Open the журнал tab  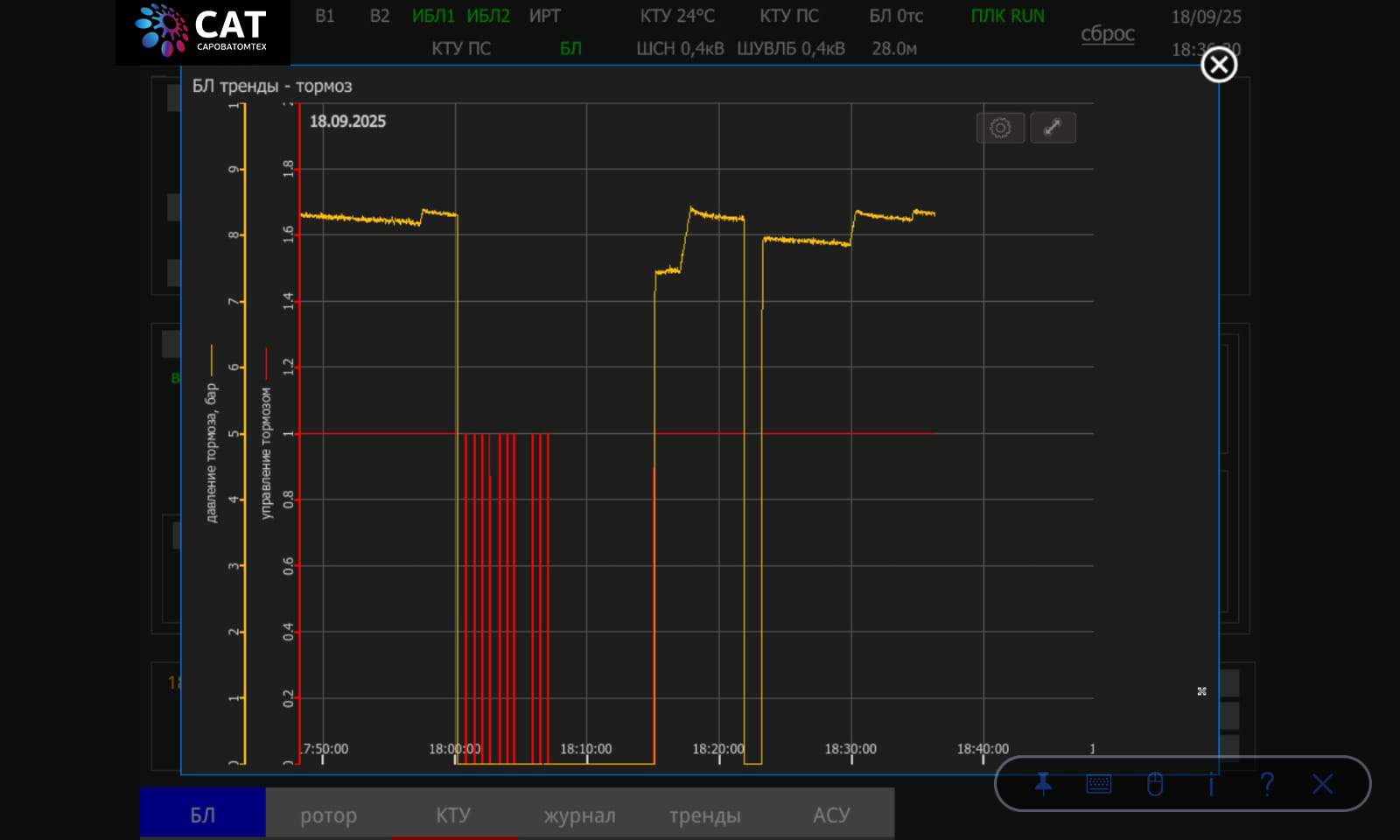pos(579,815)
